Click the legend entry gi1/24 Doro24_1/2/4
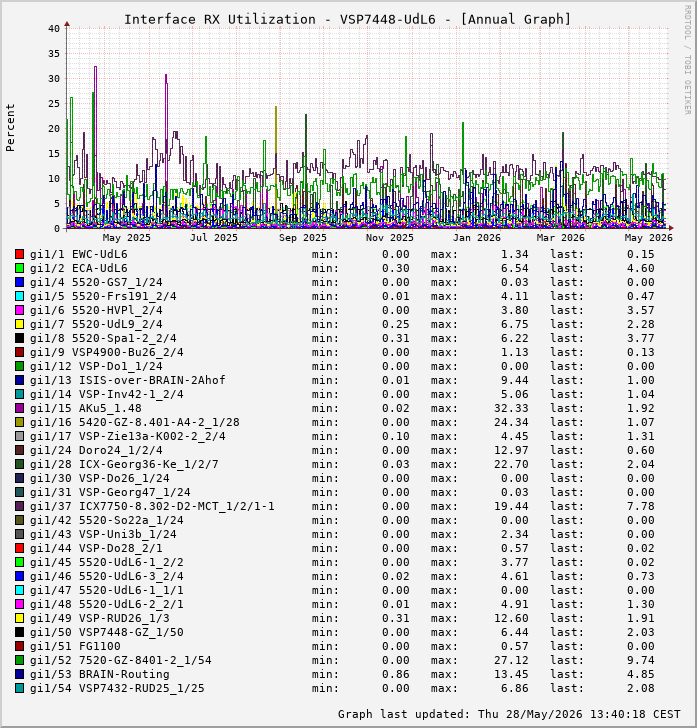The width and height of the screenshot is (697, 728). coord(96,450)
